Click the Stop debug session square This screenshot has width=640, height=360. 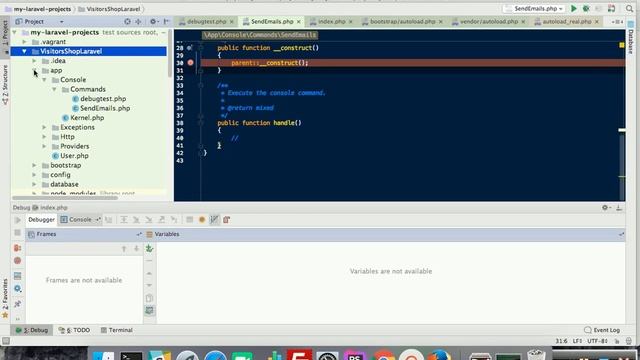[x=18, y=233]
